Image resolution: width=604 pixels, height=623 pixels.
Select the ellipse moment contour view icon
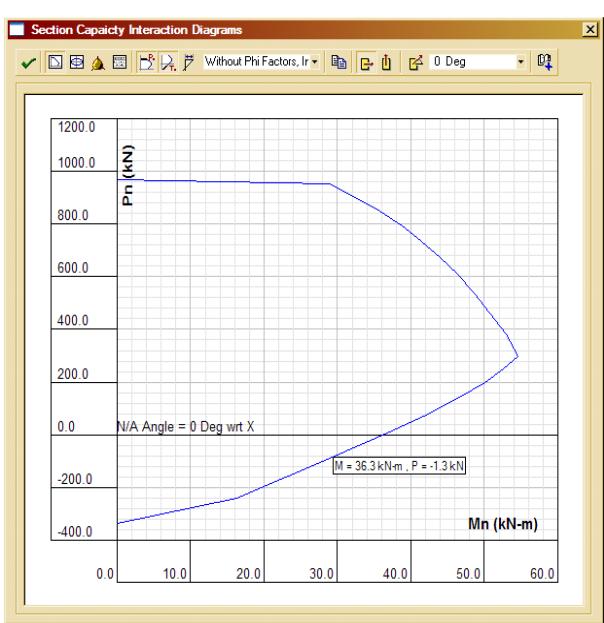click(77, 62)
